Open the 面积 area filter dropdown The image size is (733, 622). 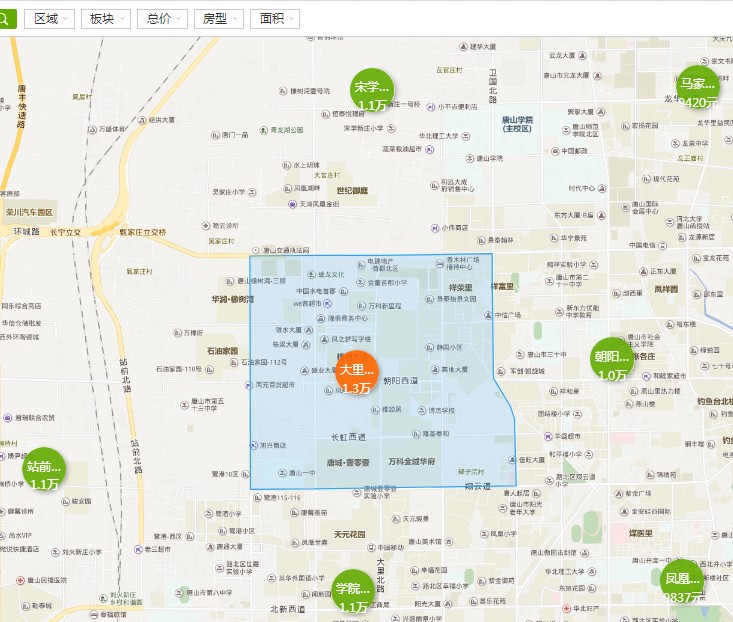coord(278,19)
